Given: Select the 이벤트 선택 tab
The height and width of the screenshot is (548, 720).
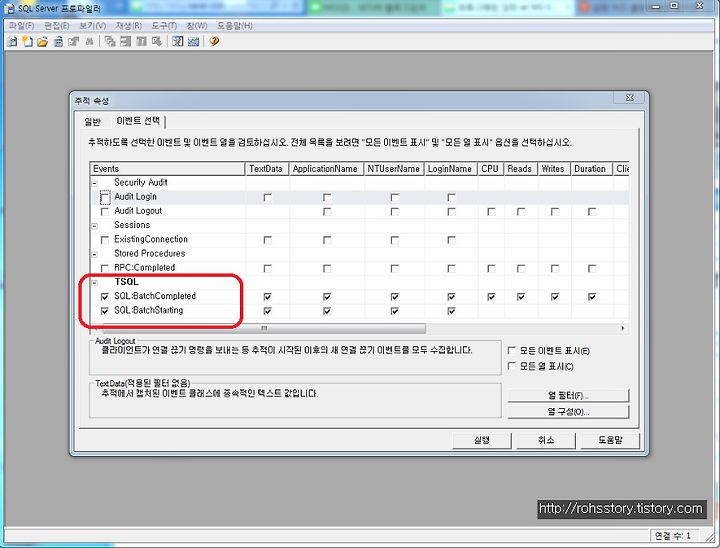Looking at the screenshot, I should (138, 121).
